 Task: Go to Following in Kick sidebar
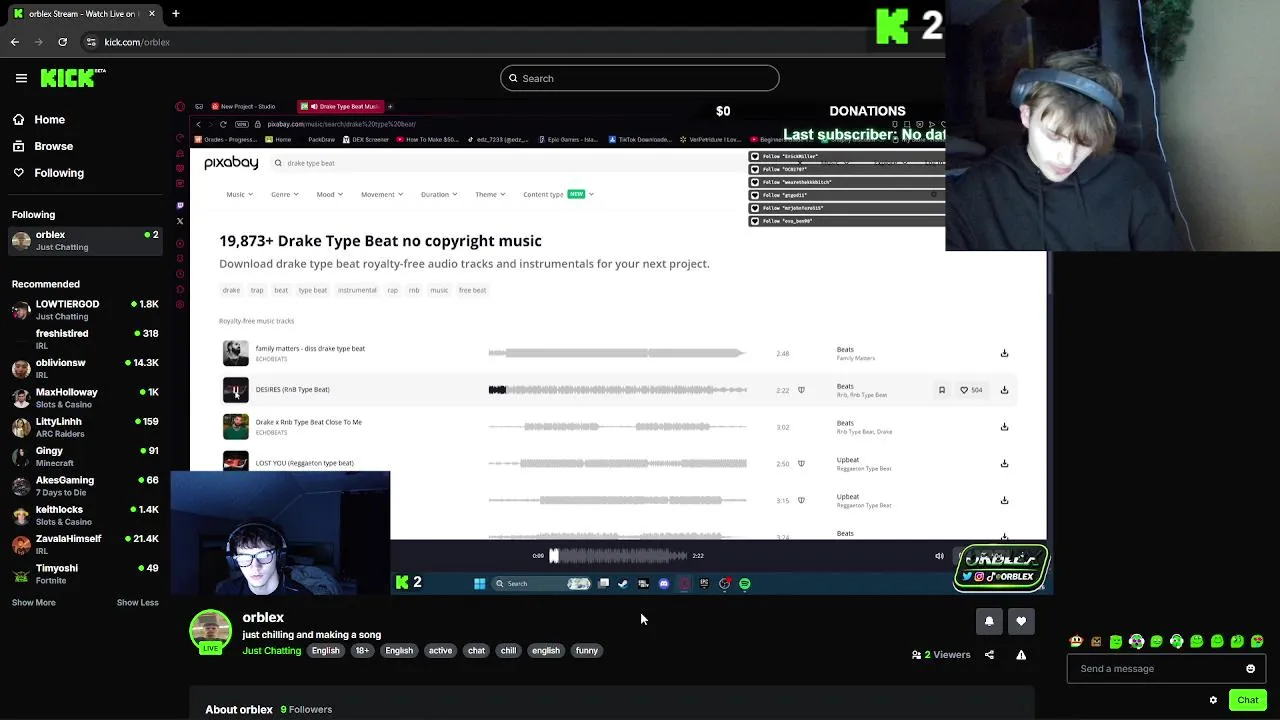[59, 173]
